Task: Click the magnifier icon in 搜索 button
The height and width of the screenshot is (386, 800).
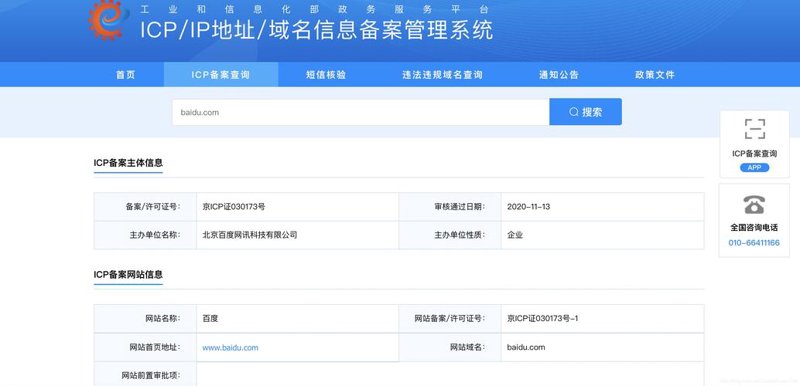Action: click(x=573, y=112)
